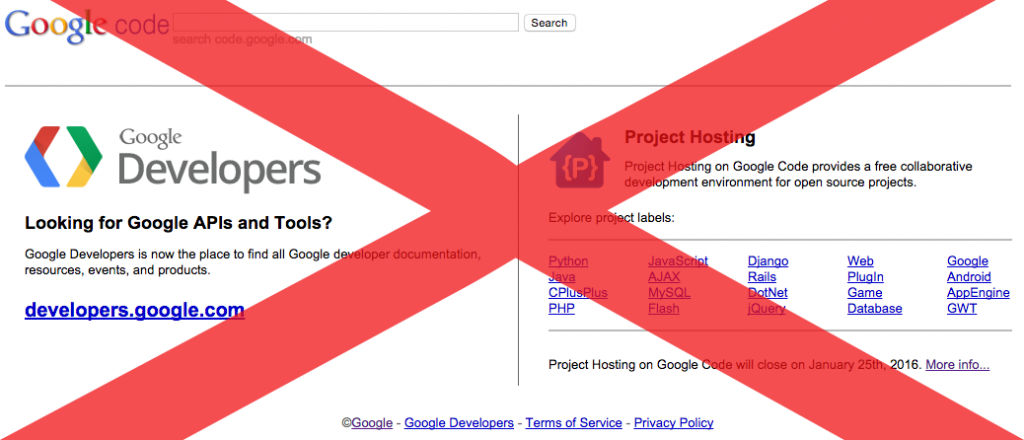Viewport: 1024px width, 440px height.
Task: Open the Android project label
Action: pos(969,277)
